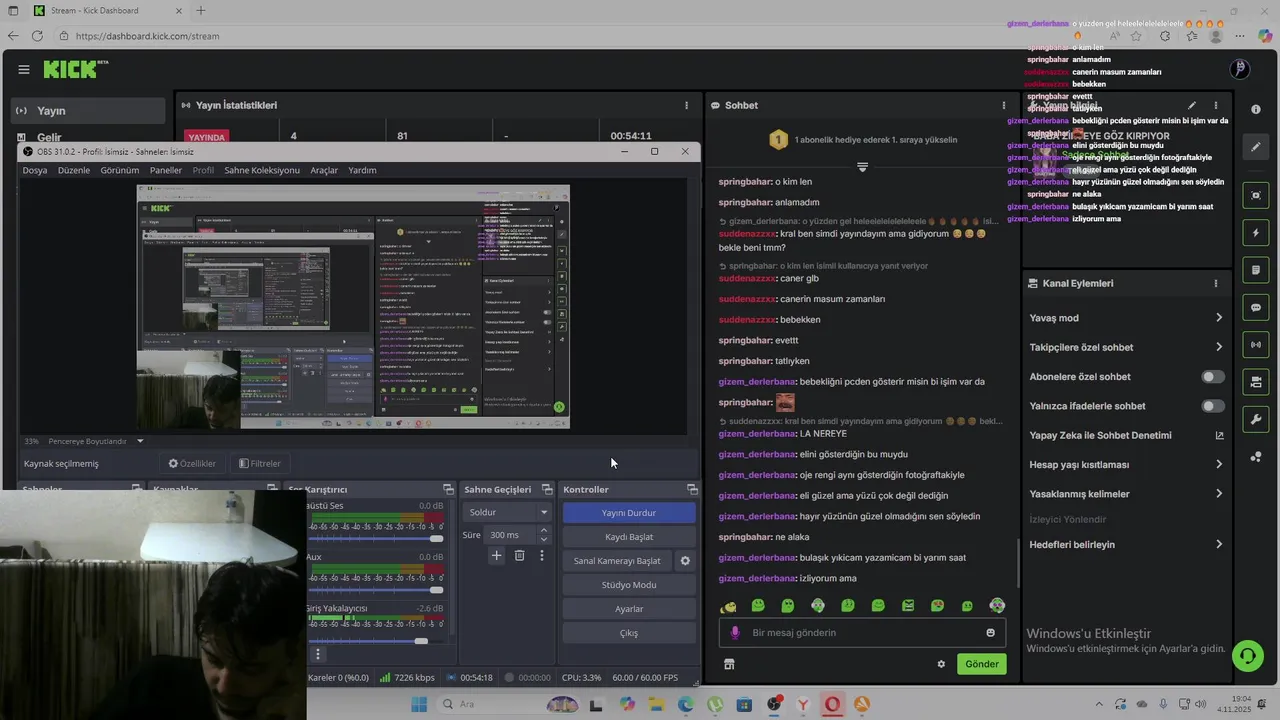Click the Bir mesaj gönderin input field
The image size is (1280, 720).
pos(862,632)
